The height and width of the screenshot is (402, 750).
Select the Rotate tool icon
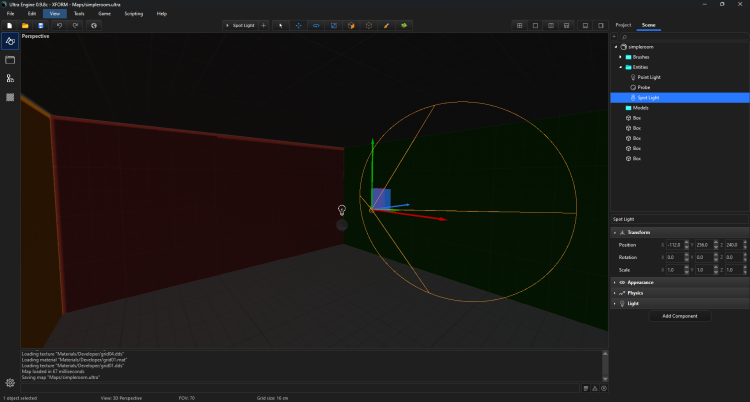tap(316, 25)
